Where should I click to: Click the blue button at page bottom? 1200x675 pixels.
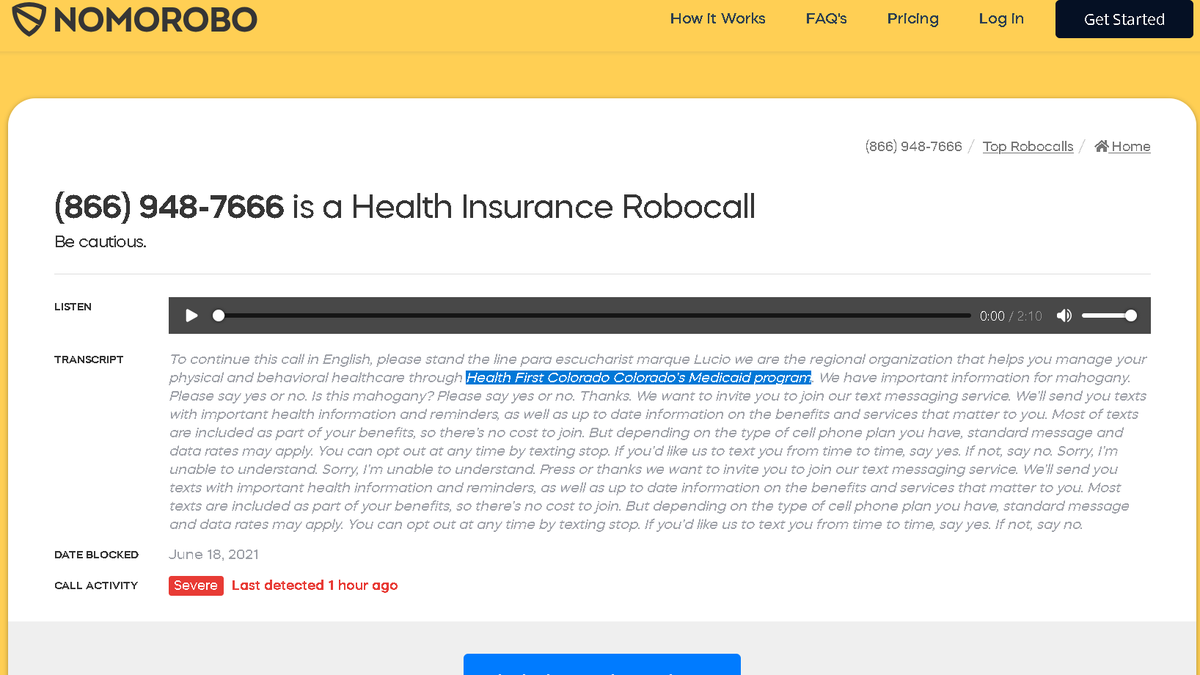click(x=602, y=664)
